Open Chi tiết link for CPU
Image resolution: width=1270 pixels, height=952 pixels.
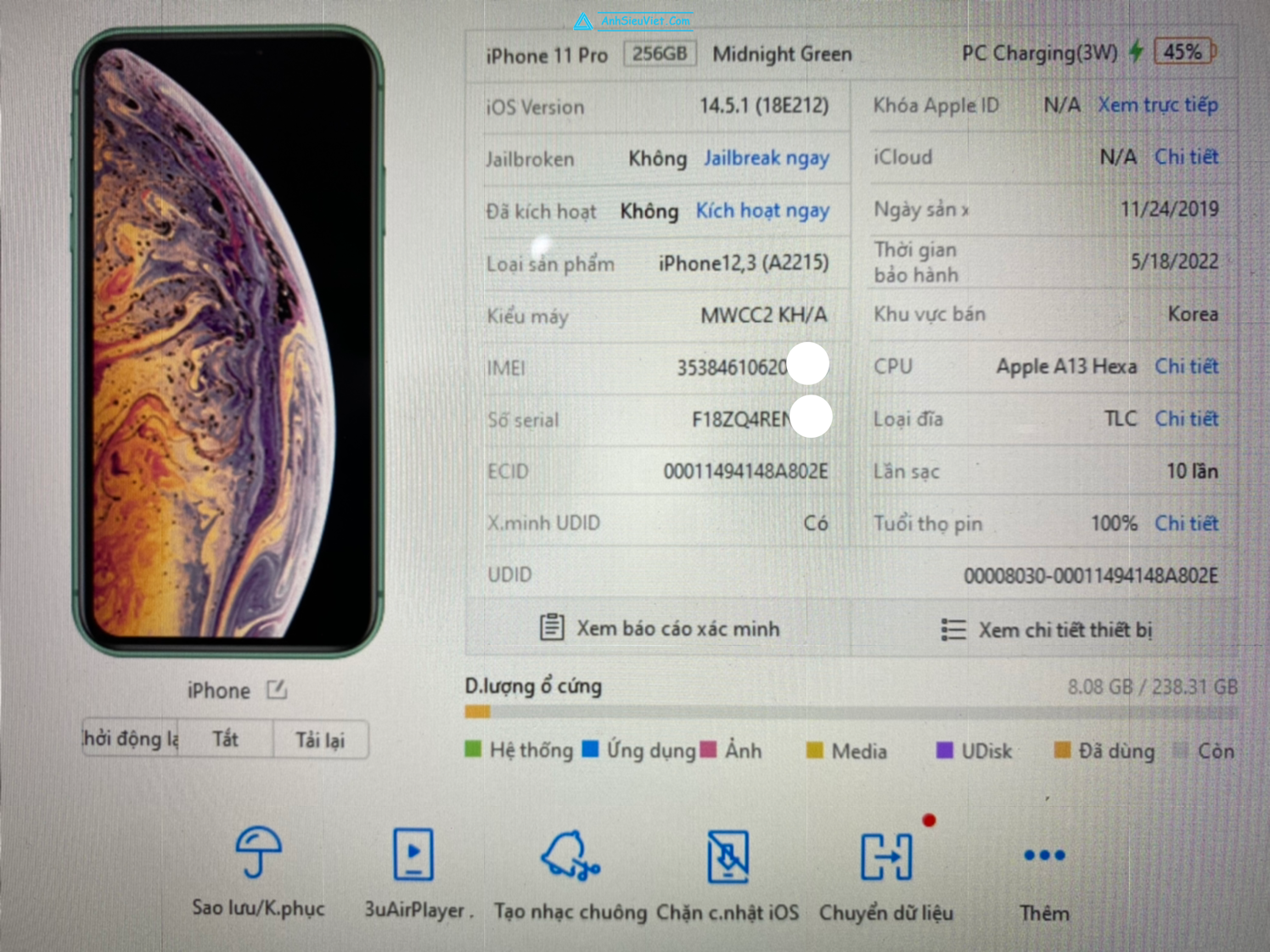coord(1186,367)
